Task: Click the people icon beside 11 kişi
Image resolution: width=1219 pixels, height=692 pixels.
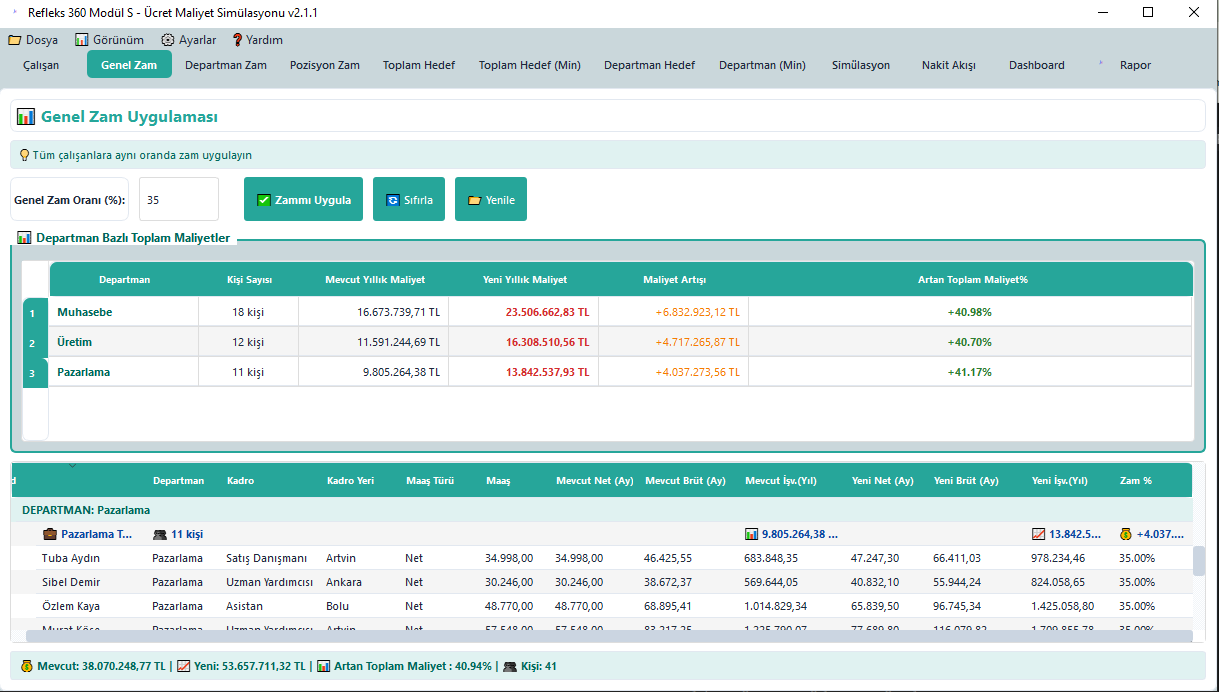Action: (159, 534)
